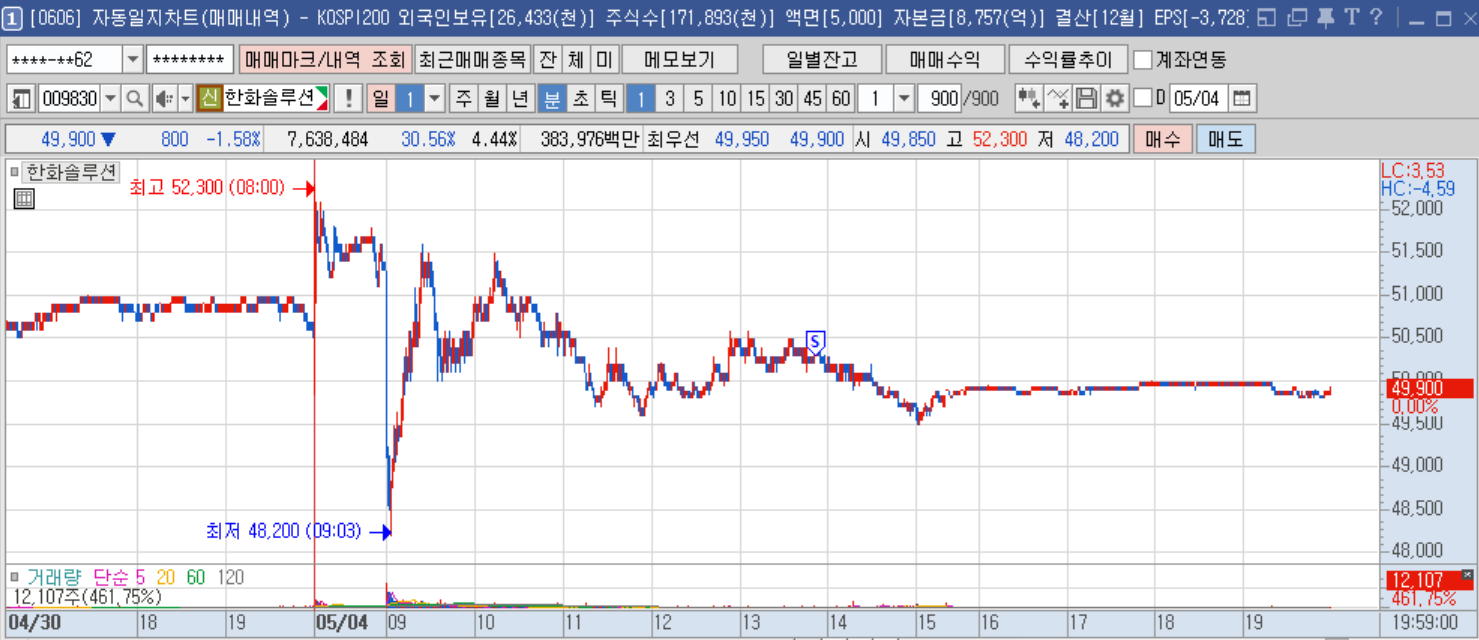Open 일별잔고 button
This screenshot has width=1479, height=640.
click(823, 60)
